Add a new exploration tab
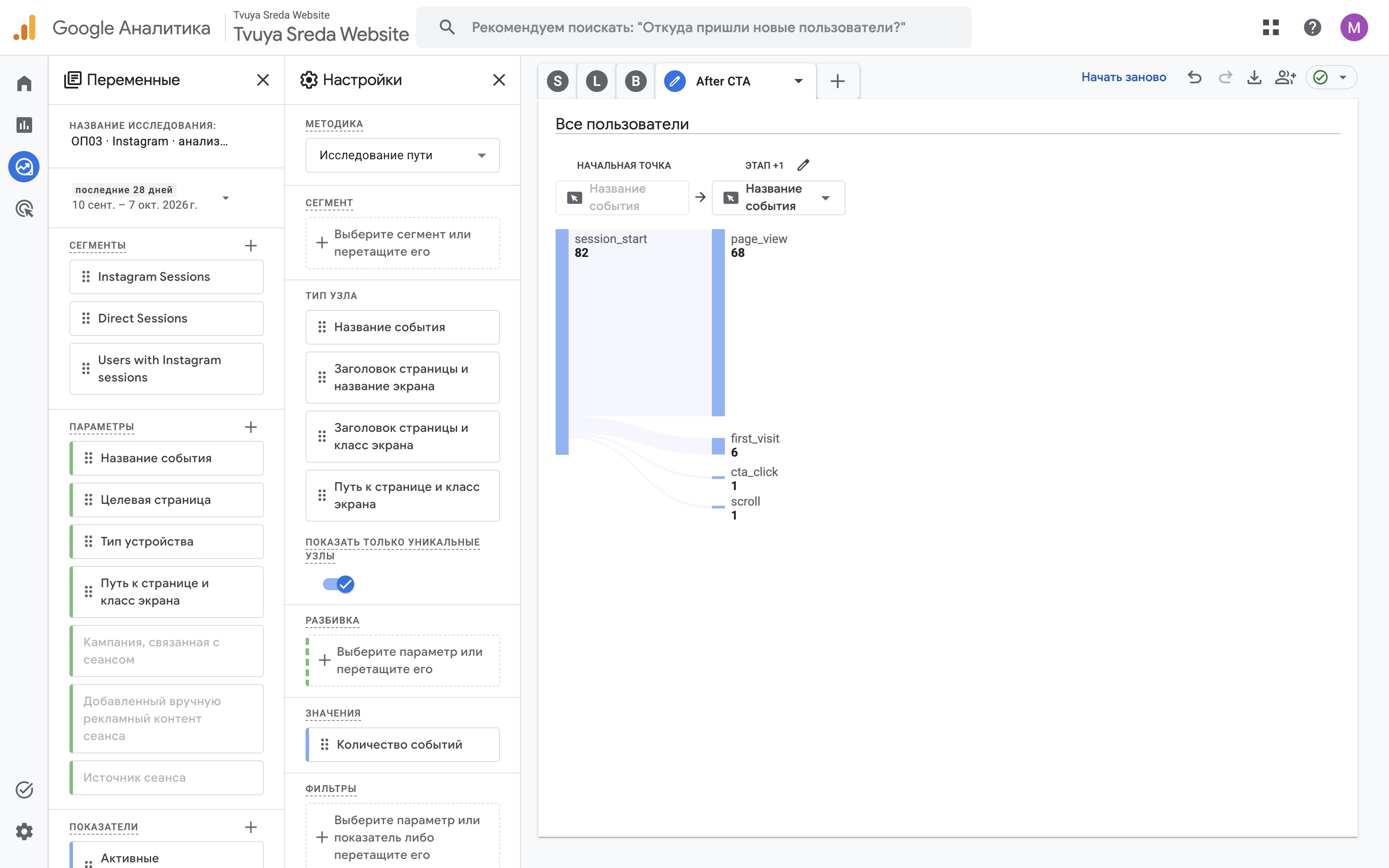The width and height of the screenshot is (1389, 868). point(837,81)
